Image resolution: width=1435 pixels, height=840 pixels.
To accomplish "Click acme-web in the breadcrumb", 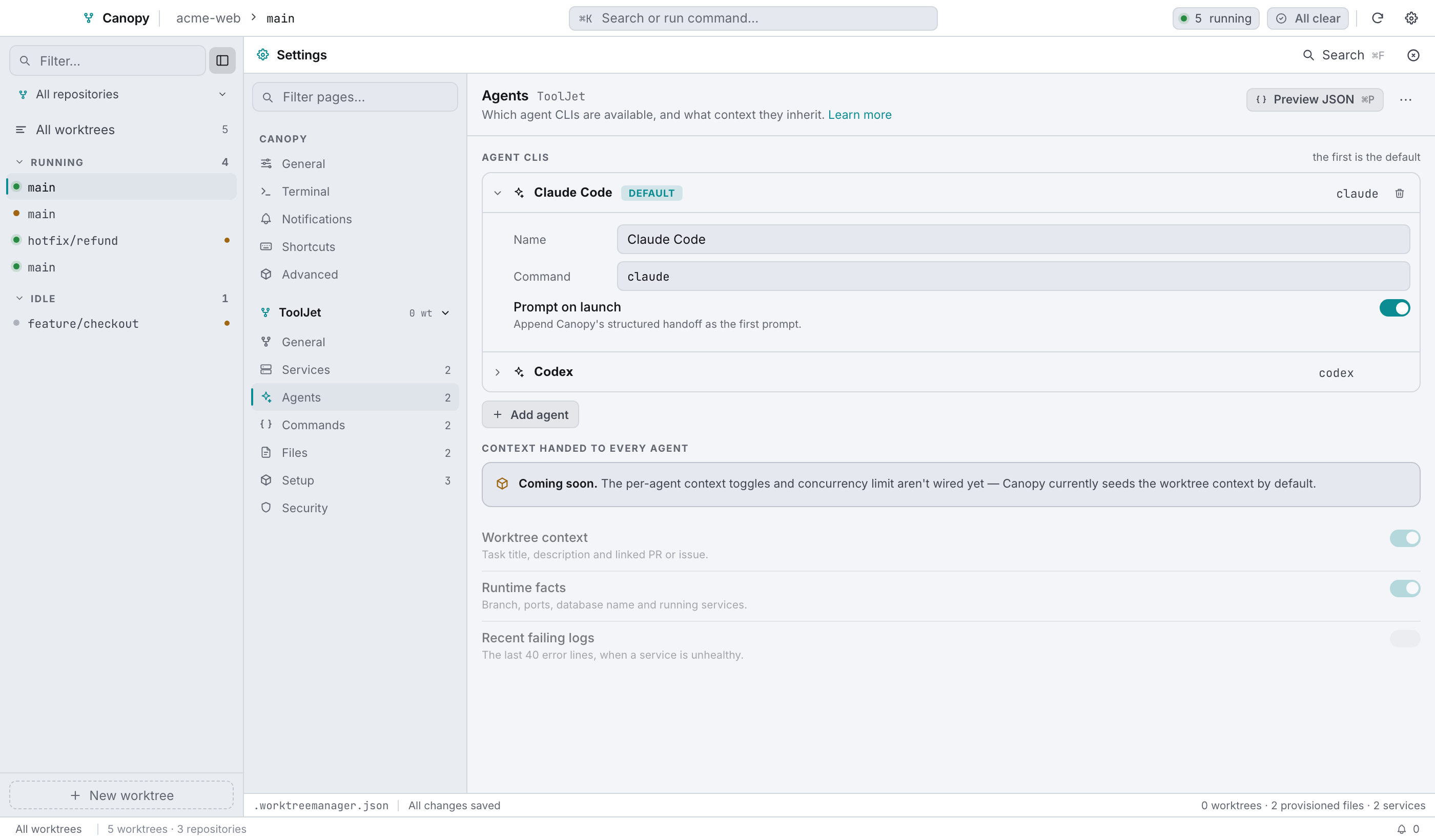I will (209, 18).
